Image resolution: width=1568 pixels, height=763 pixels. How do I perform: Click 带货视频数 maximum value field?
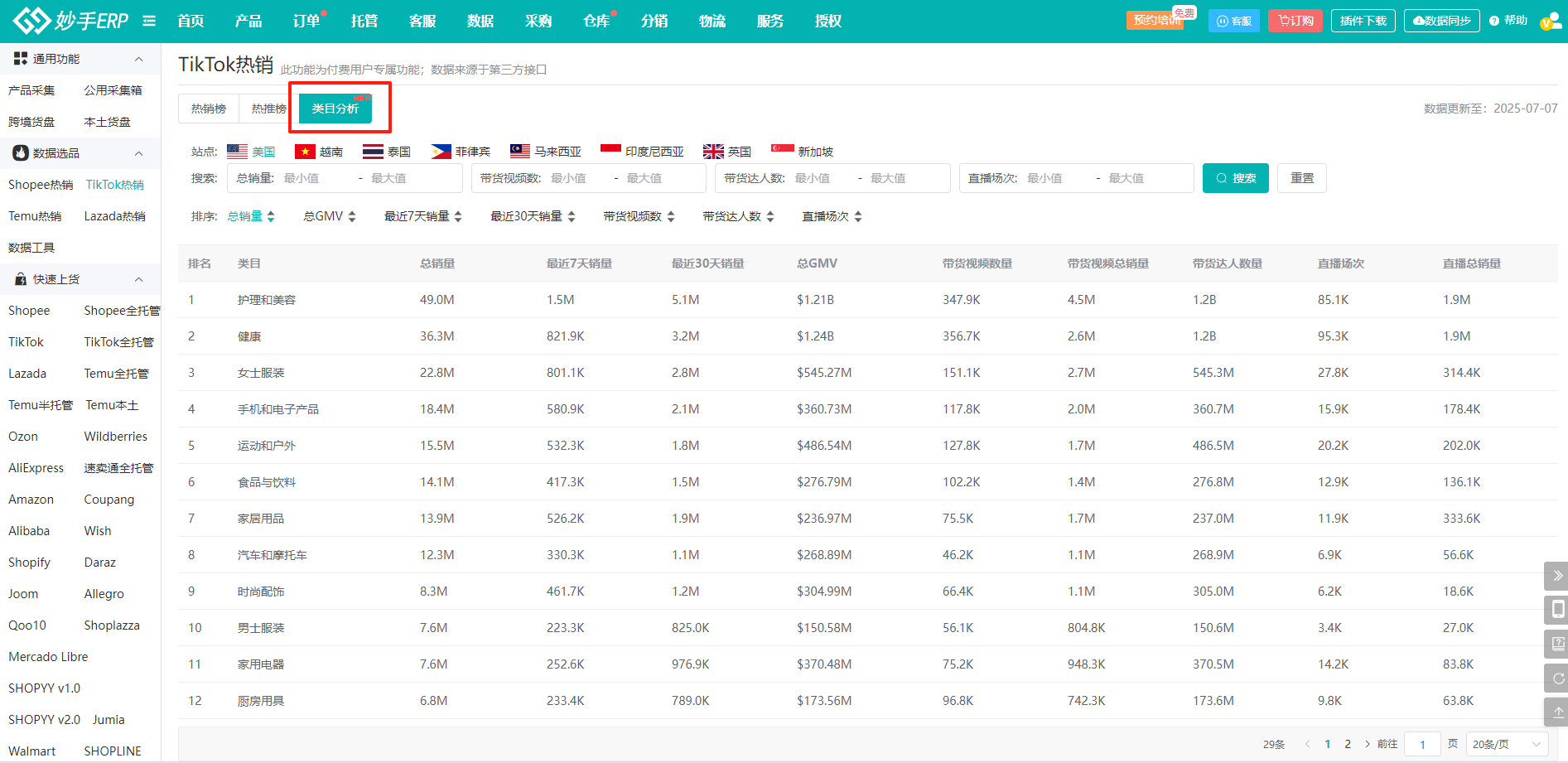pos(660,178)
